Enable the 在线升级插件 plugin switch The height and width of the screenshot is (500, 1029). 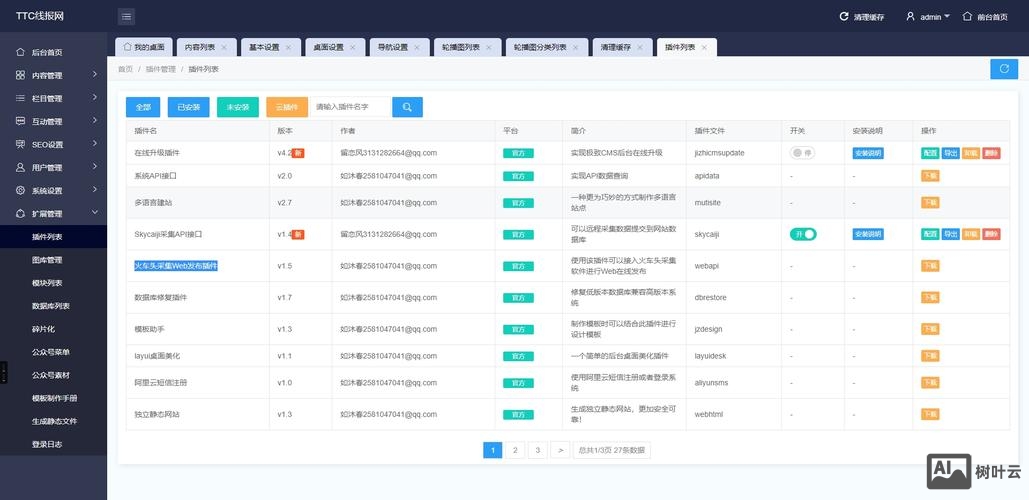pos(802,153)
